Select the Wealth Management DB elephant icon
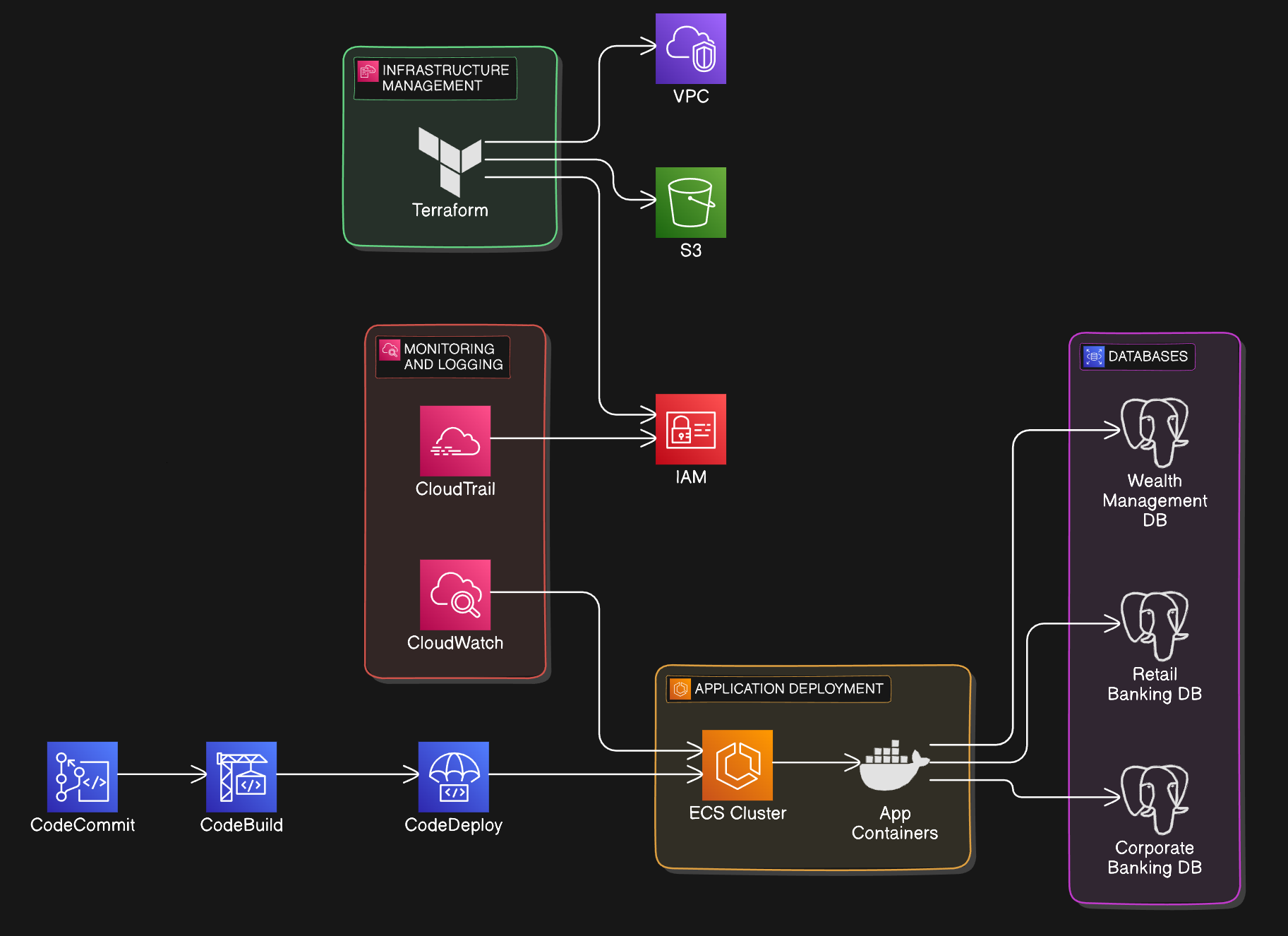Image resolution: width=1288 pixels, height=936 pixels. (1155, 433)
